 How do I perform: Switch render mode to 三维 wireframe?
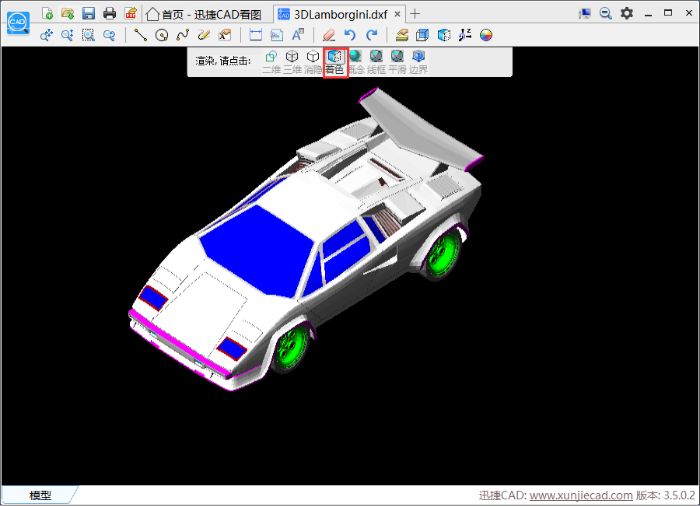click(x=292, y=62)
